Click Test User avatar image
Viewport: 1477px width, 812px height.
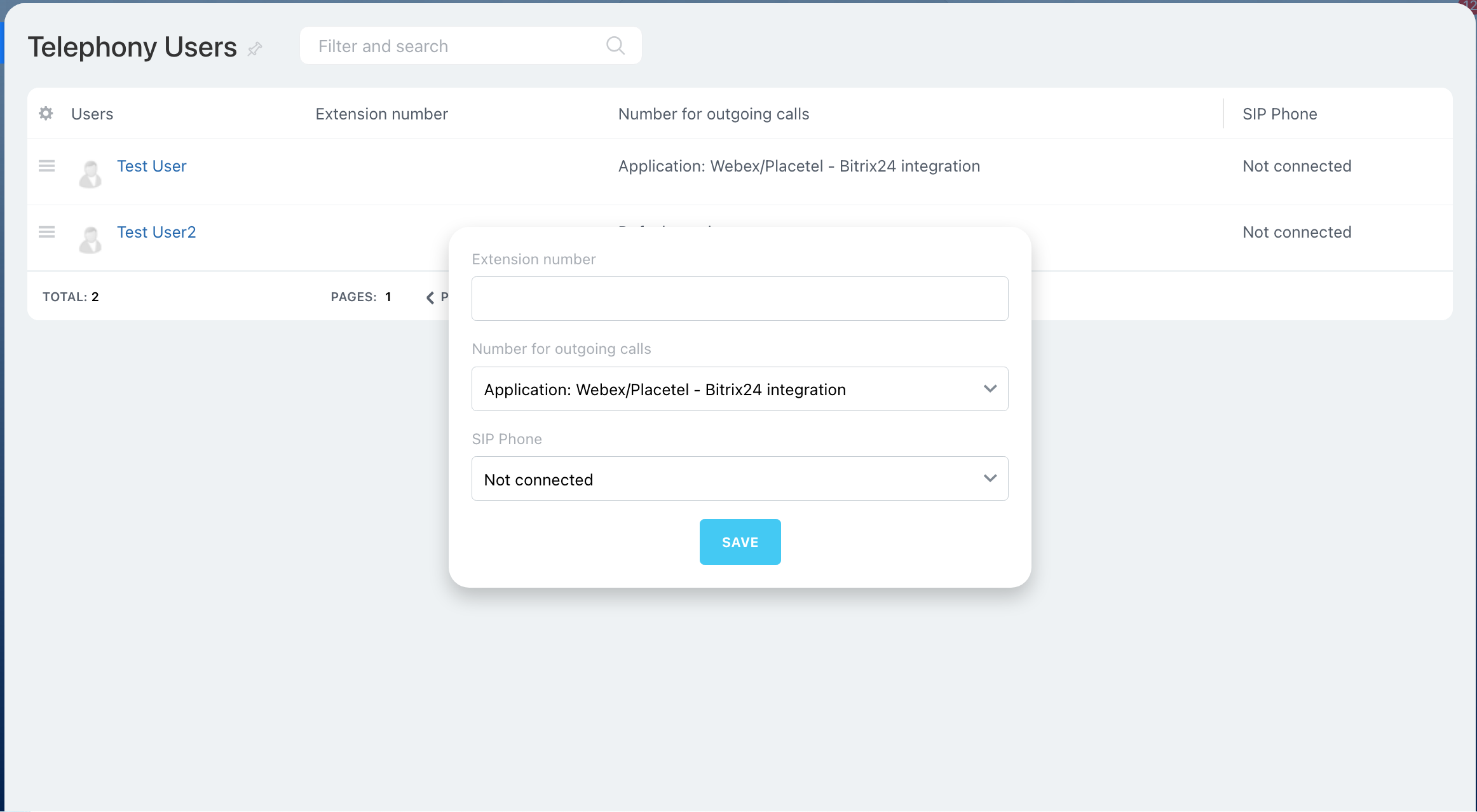pos(90,174)
